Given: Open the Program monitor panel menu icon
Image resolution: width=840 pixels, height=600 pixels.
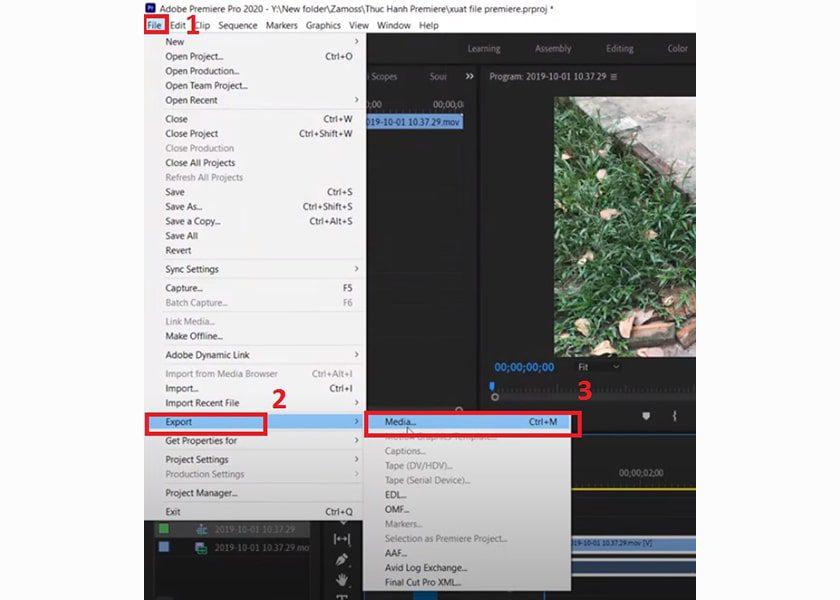Looking at the screenshot, I should point(614,77).
